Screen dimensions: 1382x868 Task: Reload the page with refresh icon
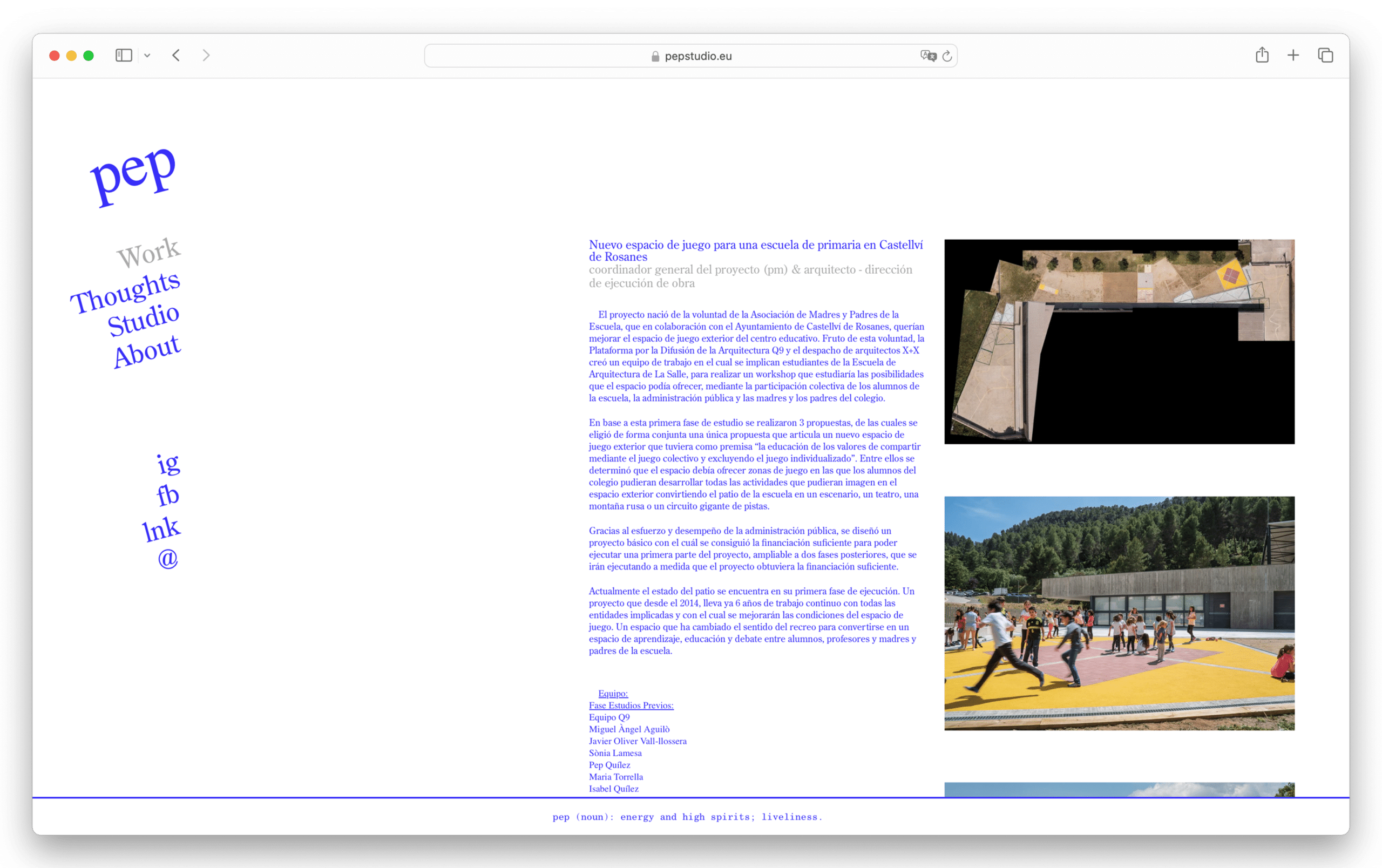947,56
